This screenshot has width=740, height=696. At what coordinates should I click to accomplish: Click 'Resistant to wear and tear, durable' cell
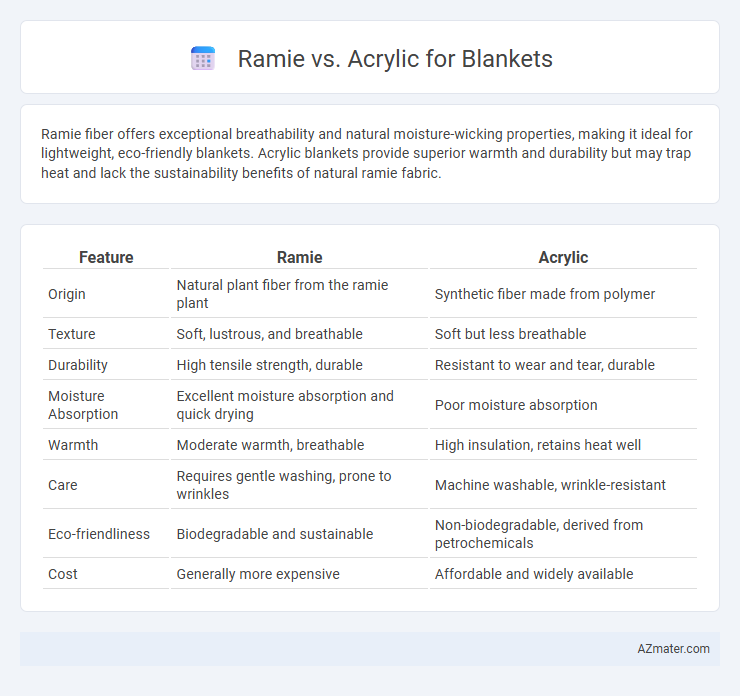coord(563,365)
